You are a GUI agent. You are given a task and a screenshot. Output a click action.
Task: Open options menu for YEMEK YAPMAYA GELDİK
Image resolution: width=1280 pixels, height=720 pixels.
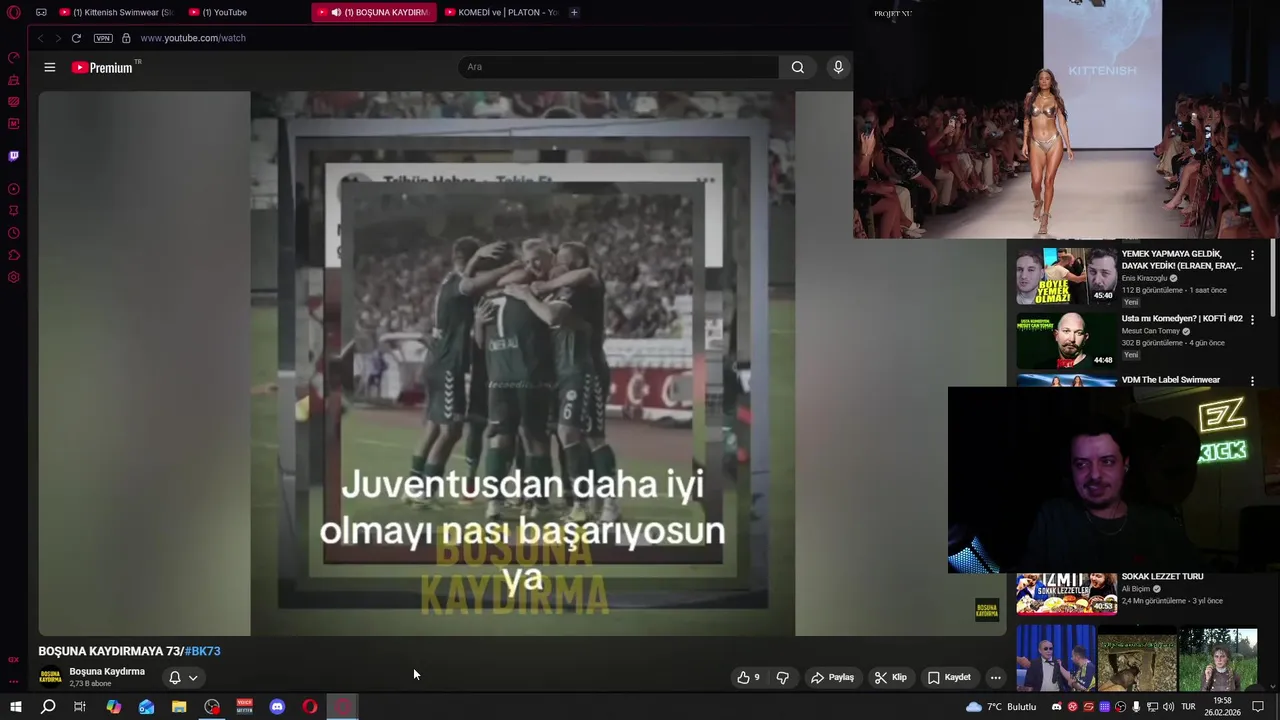[x=1252, y=255]
